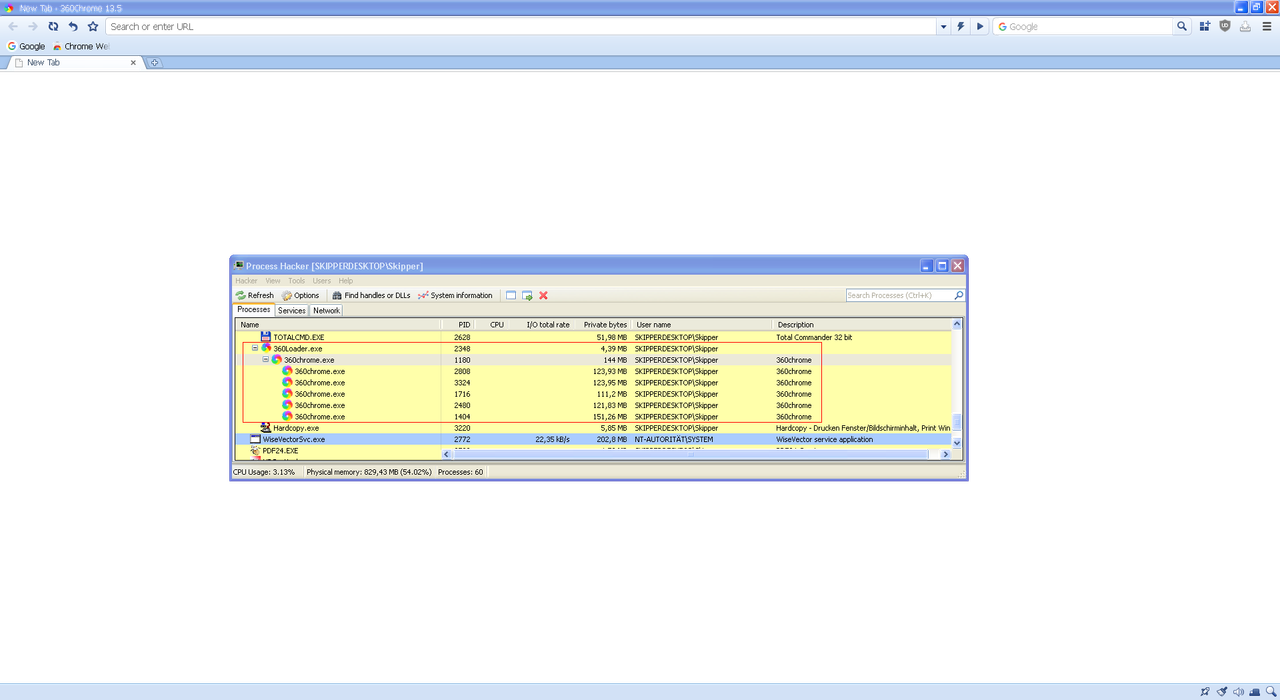Select the WiseVectorSvc.exe process row
1280x700 pixels.
594,439
